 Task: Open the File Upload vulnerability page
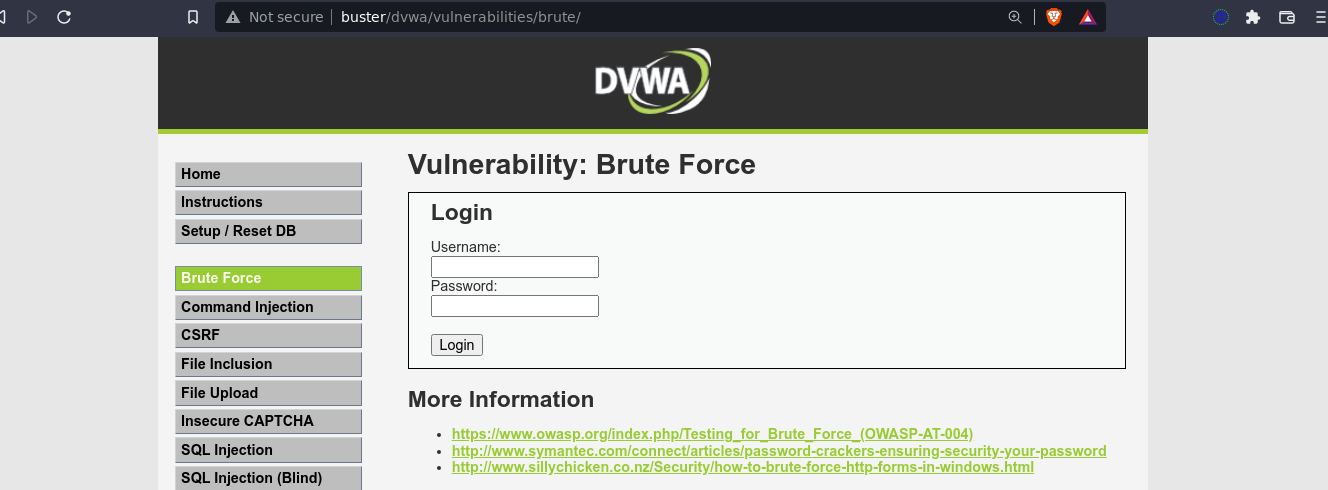pyautogui.click(x=268, y=393)
